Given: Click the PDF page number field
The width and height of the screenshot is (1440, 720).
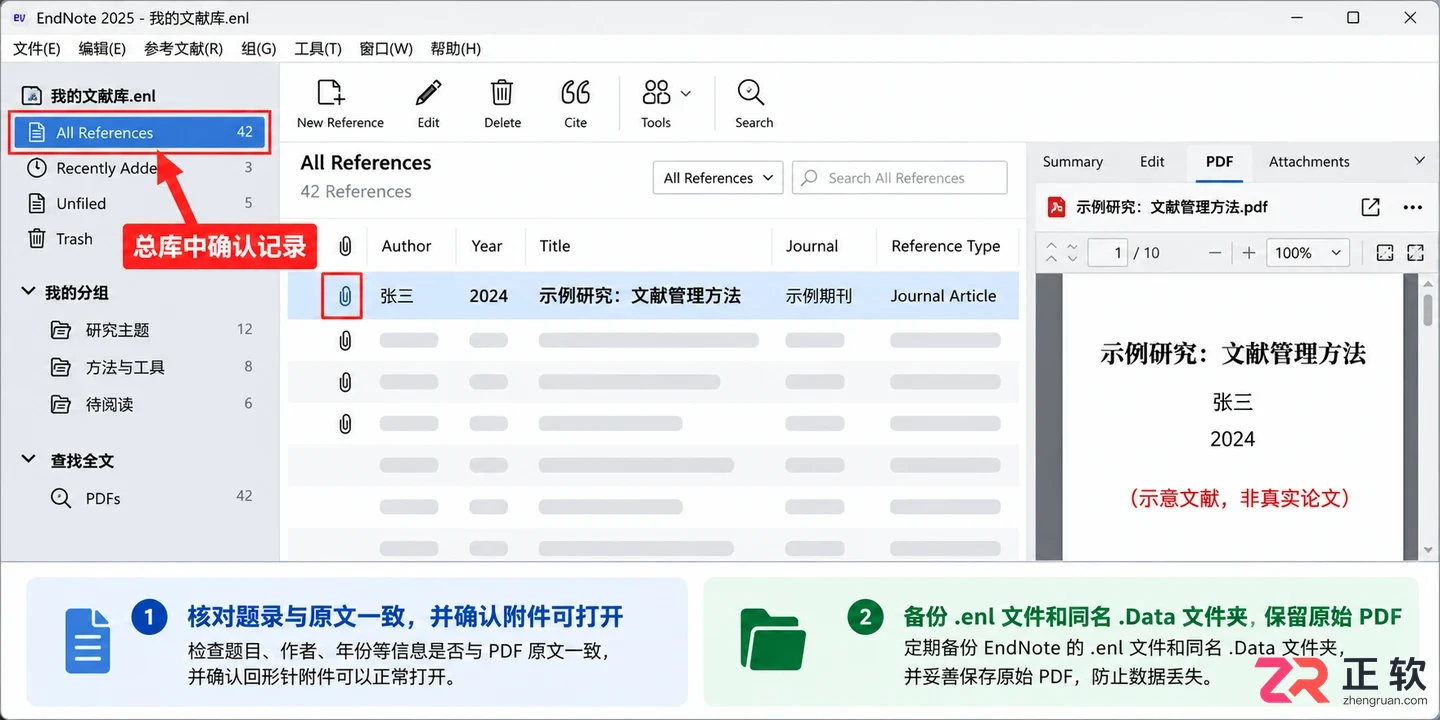Looking at the screenshot, I should (x=1108, y=253).
